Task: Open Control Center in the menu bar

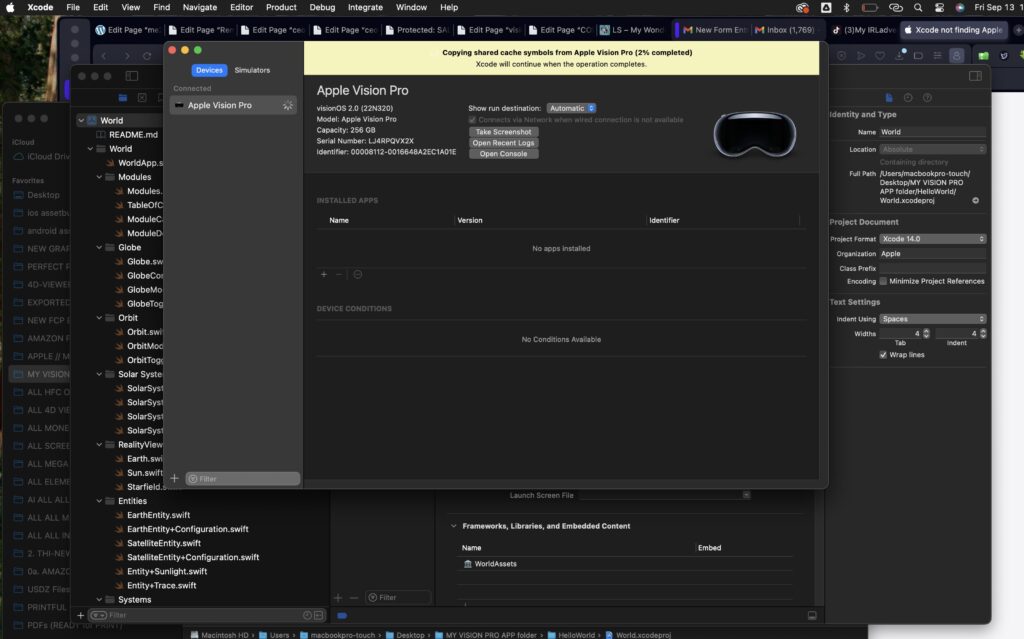Action: [939, 8]
